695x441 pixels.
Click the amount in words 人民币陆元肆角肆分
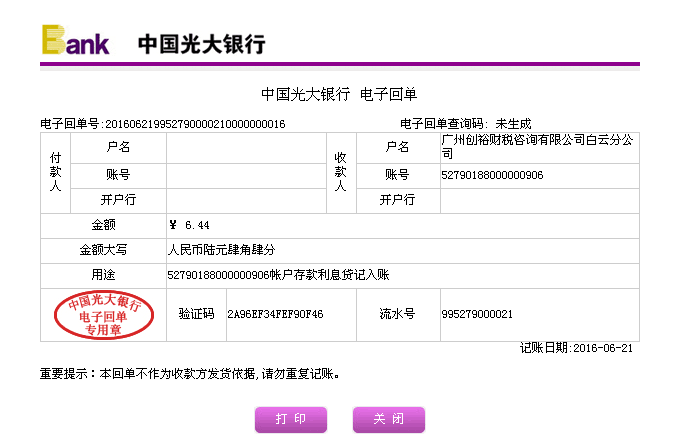222,250
